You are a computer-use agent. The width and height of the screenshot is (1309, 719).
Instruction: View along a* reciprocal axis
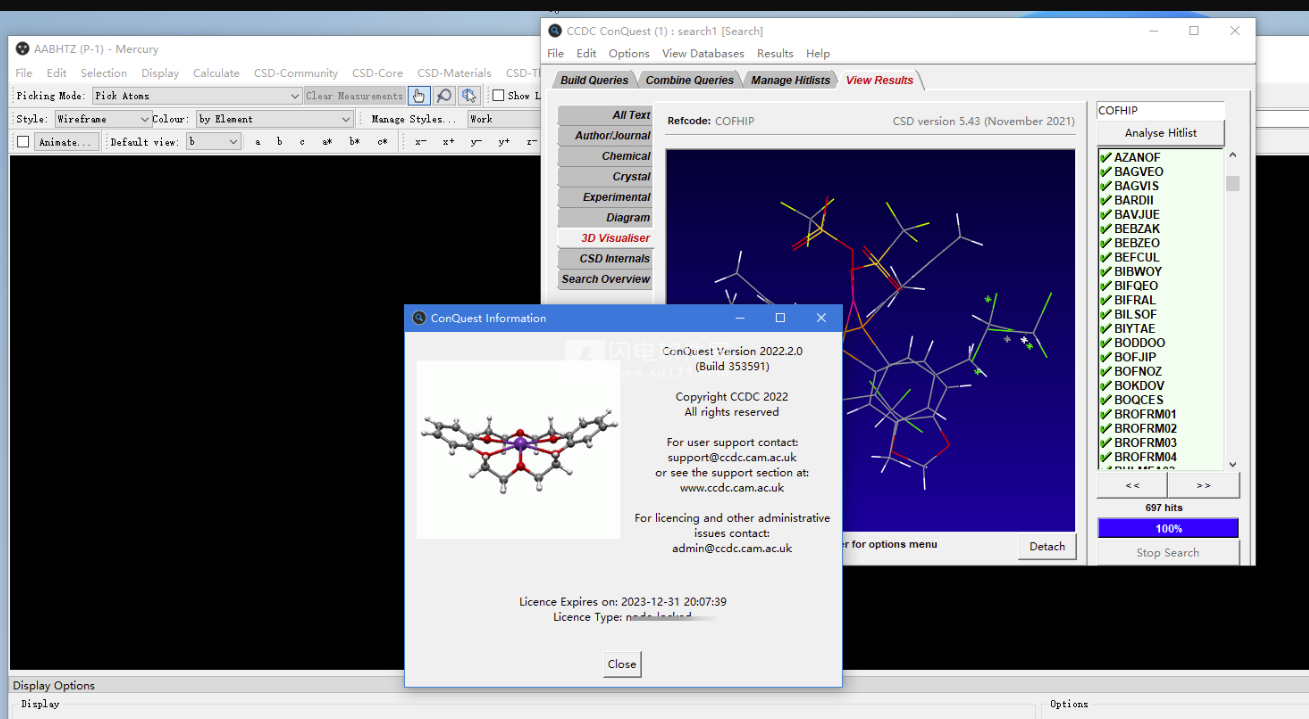[327, 142]
